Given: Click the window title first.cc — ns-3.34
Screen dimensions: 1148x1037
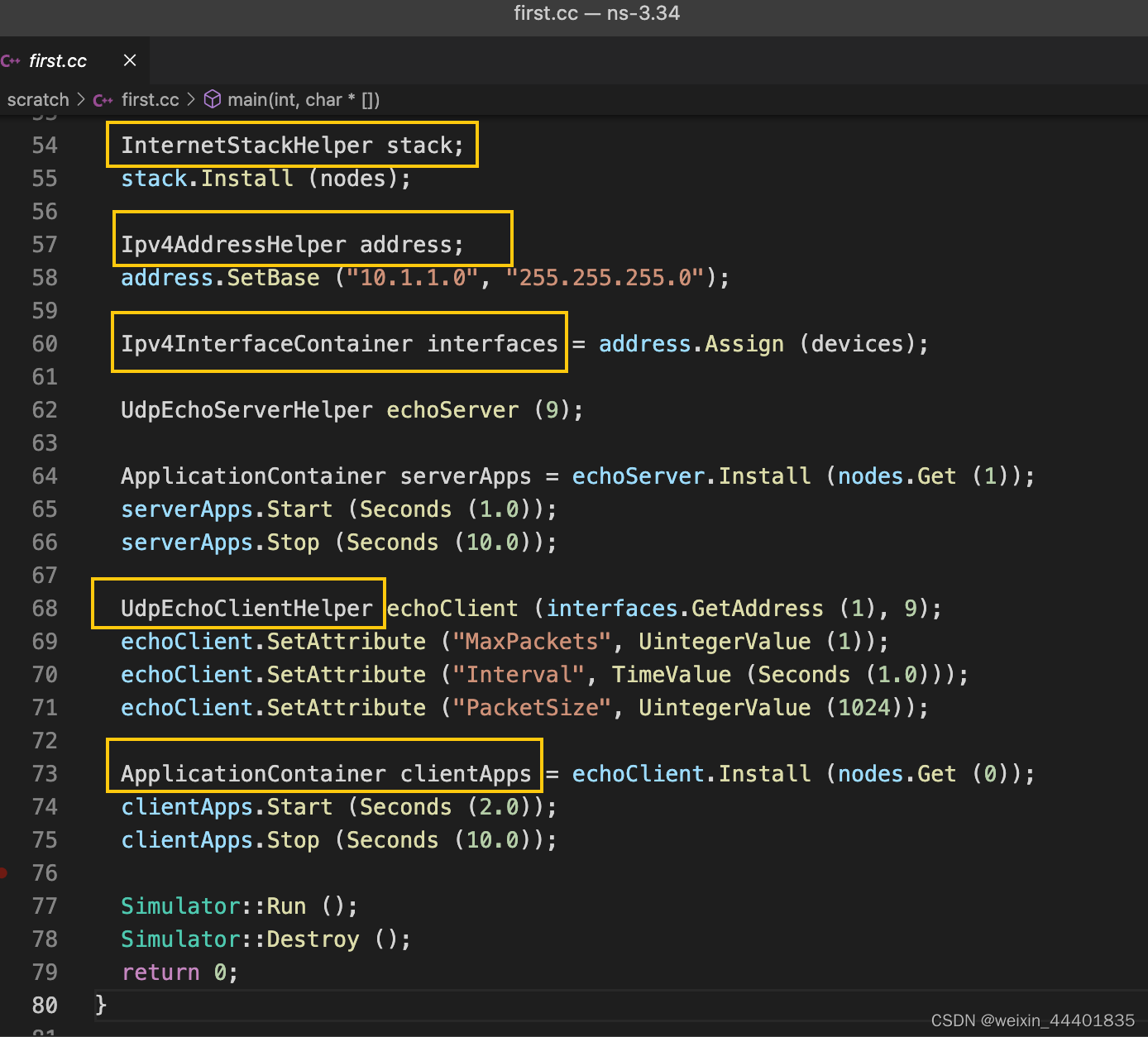Looking at the screenshot, I should click(596, 13).
